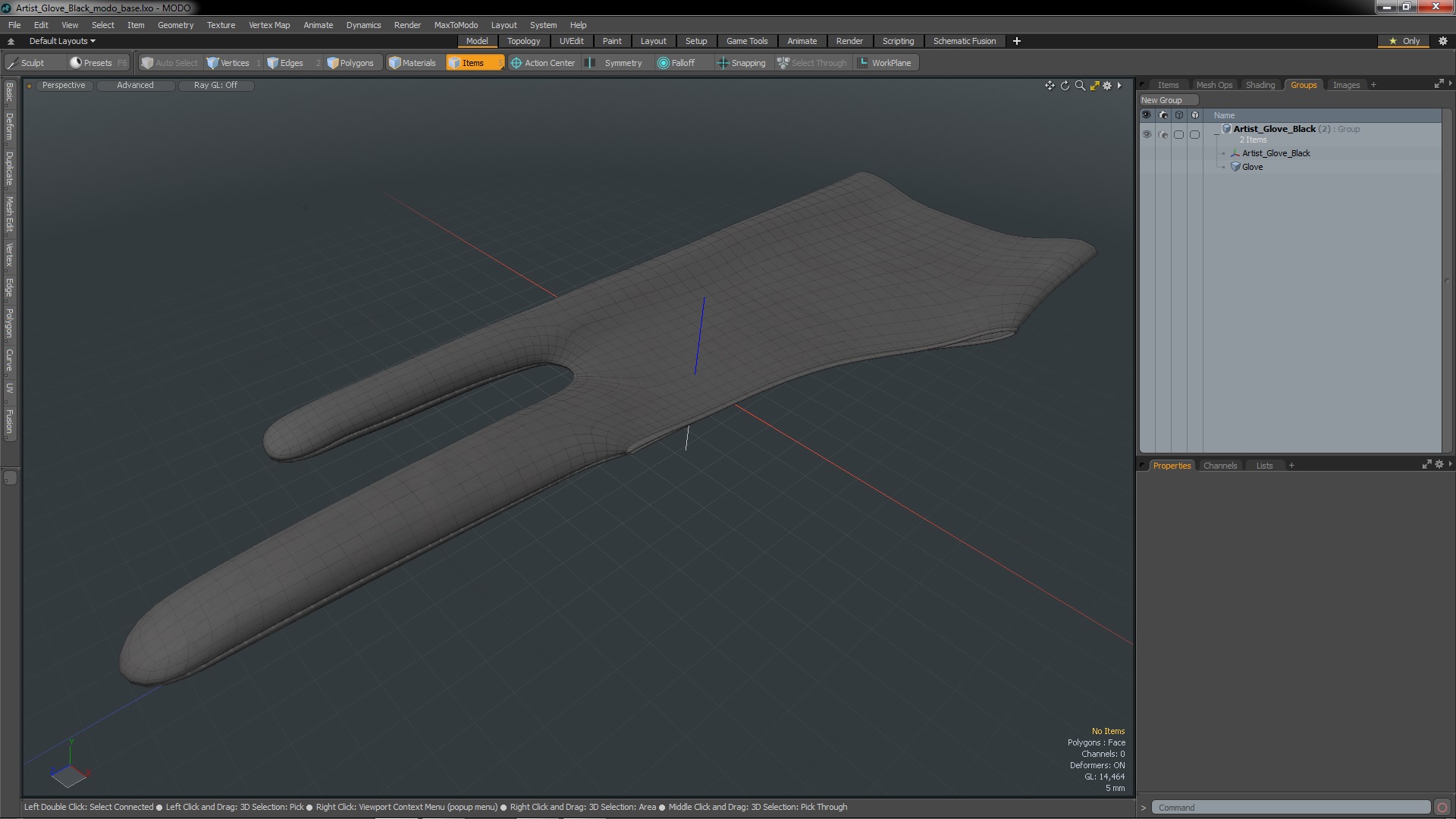Open Properties panel settings gear

(1439, 464)
